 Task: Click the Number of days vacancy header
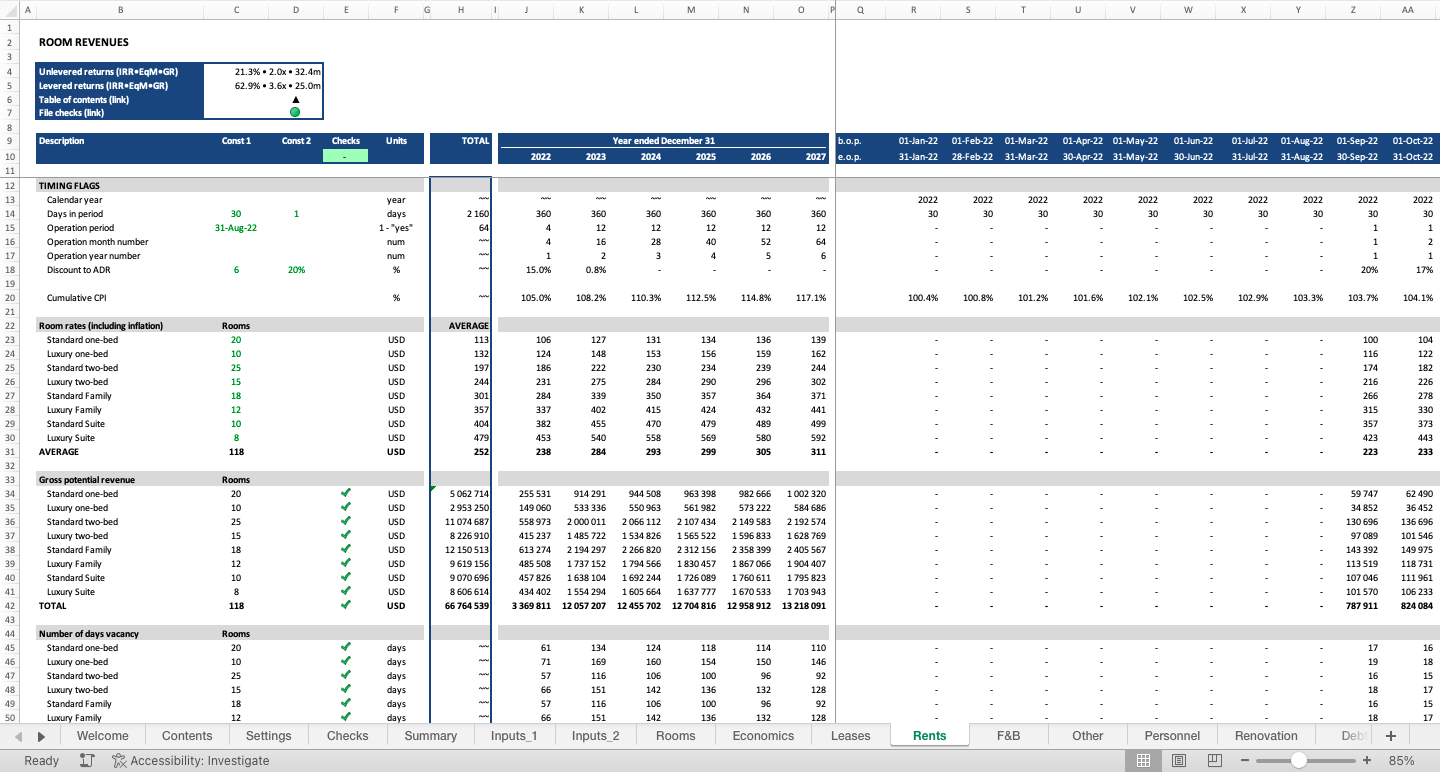(x=88, y=634)
